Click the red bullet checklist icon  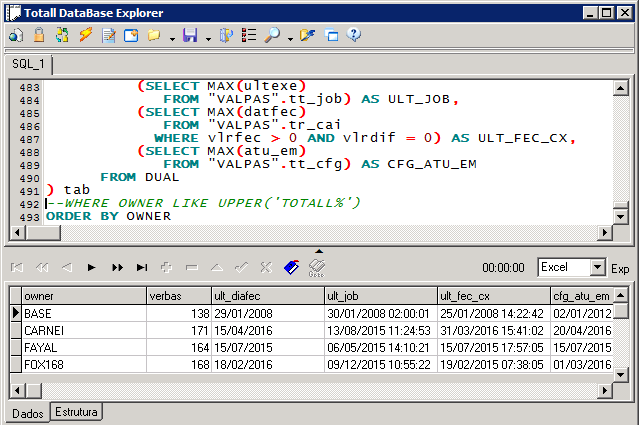point(249,35)
